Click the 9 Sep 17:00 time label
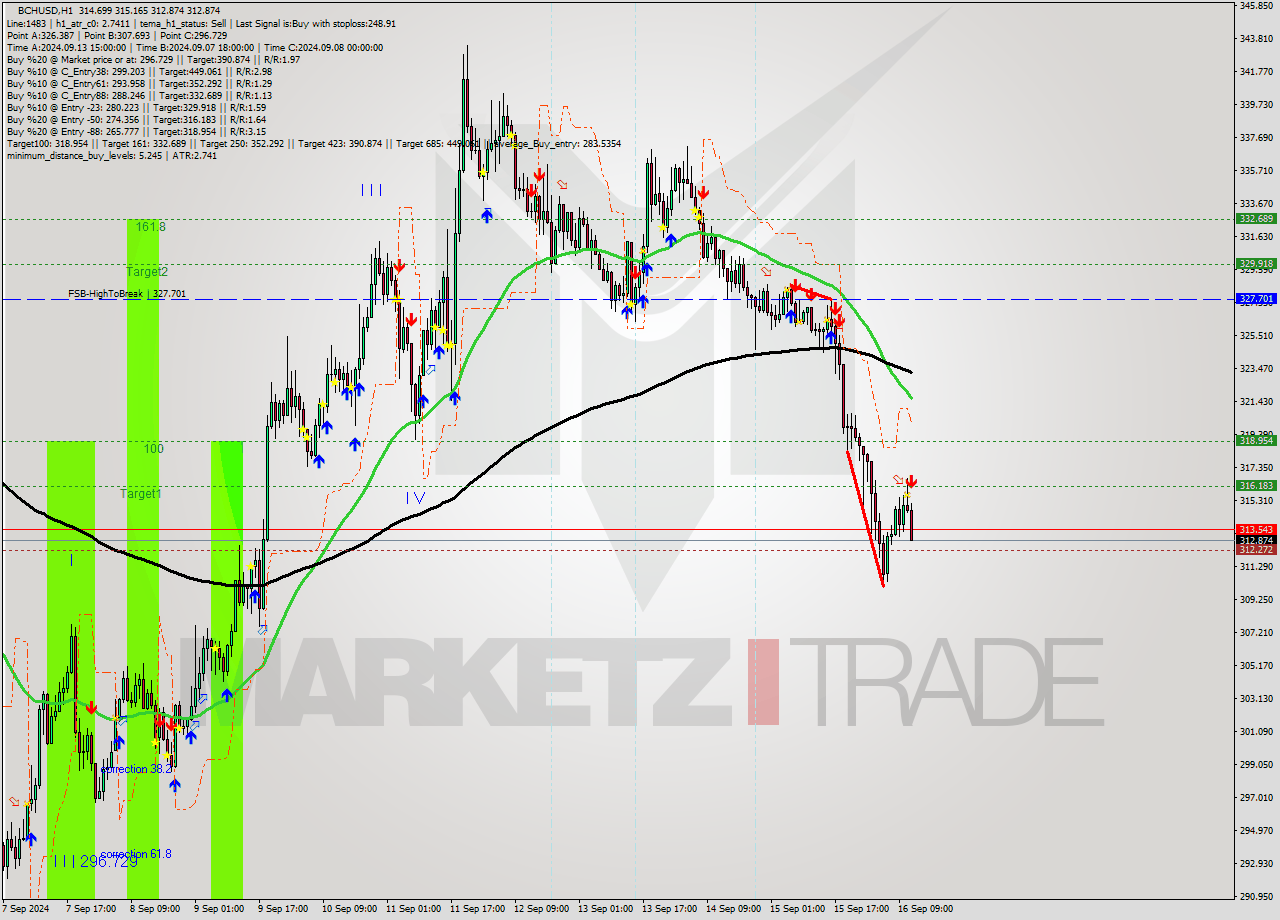 click(x=281, y=909)
